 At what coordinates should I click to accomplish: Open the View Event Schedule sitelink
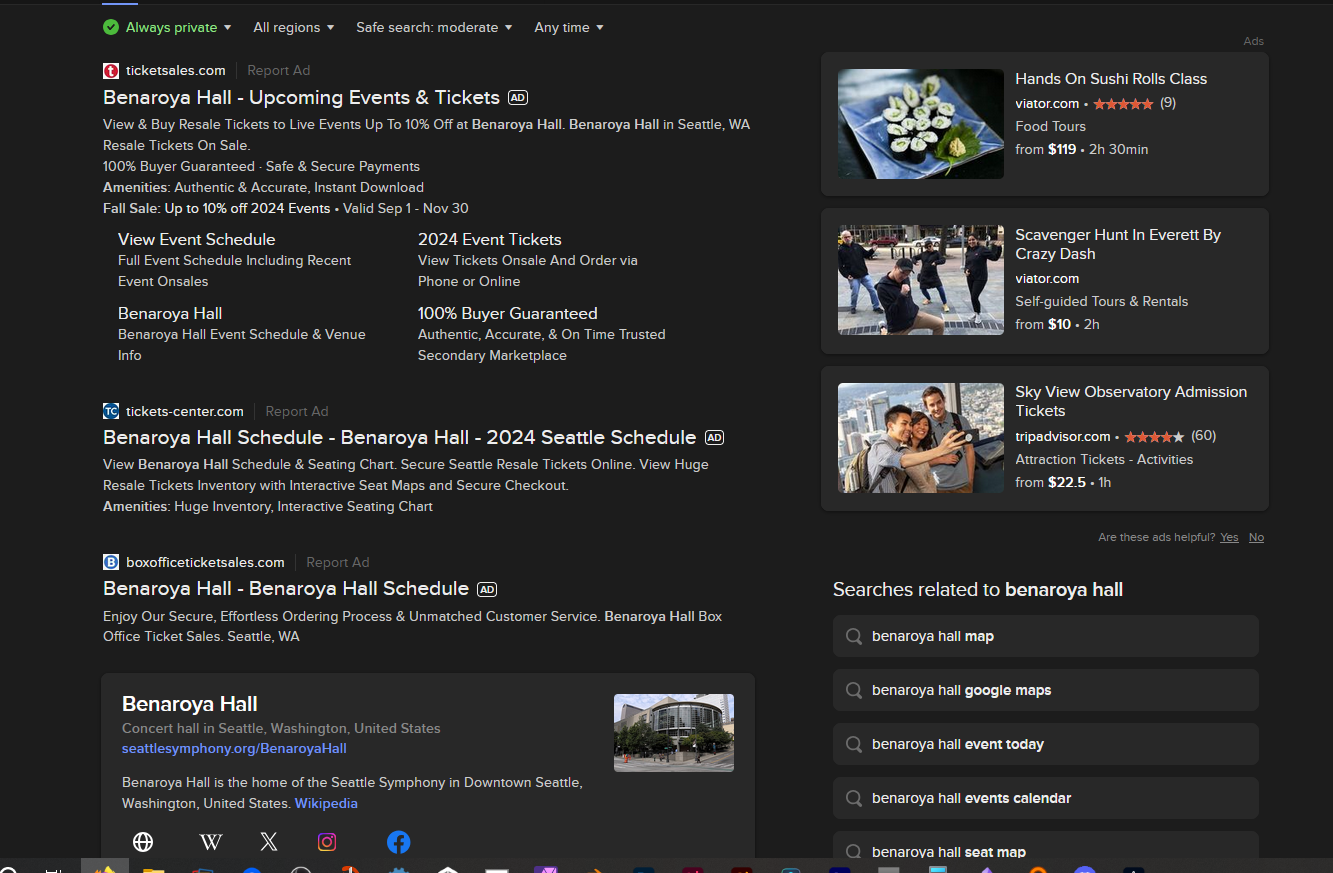click(x=196, y=239)
